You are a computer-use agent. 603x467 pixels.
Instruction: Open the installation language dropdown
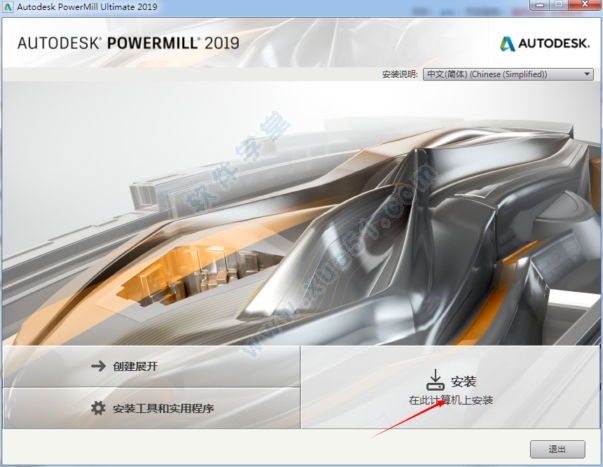[x=507, y=74]
